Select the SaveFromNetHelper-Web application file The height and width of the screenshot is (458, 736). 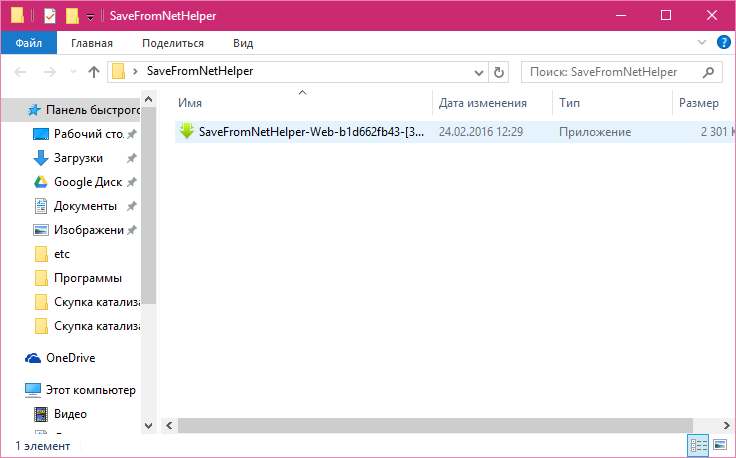click(x=311, y=132)
